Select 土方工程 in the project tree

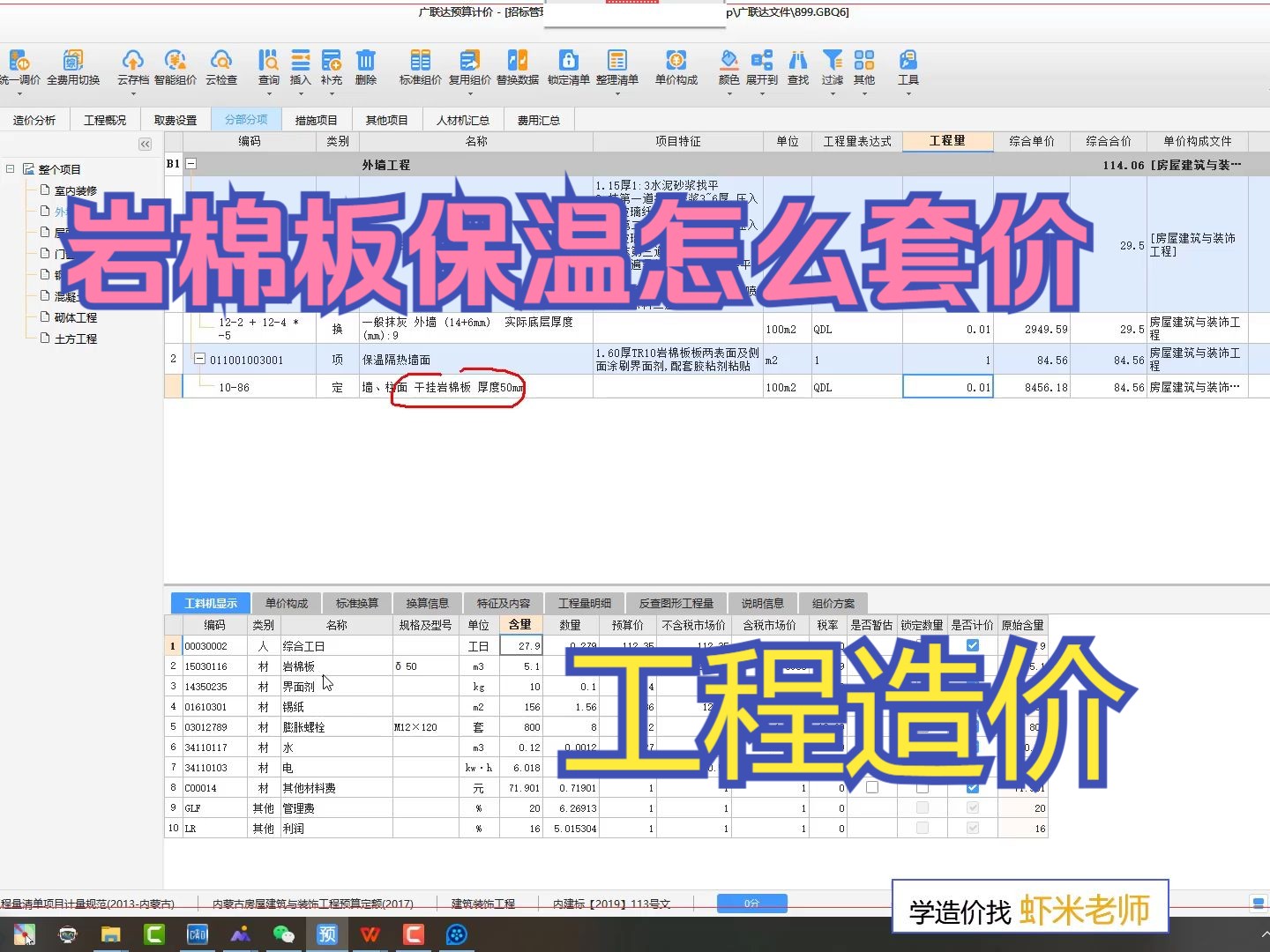(x=76, y=338)
